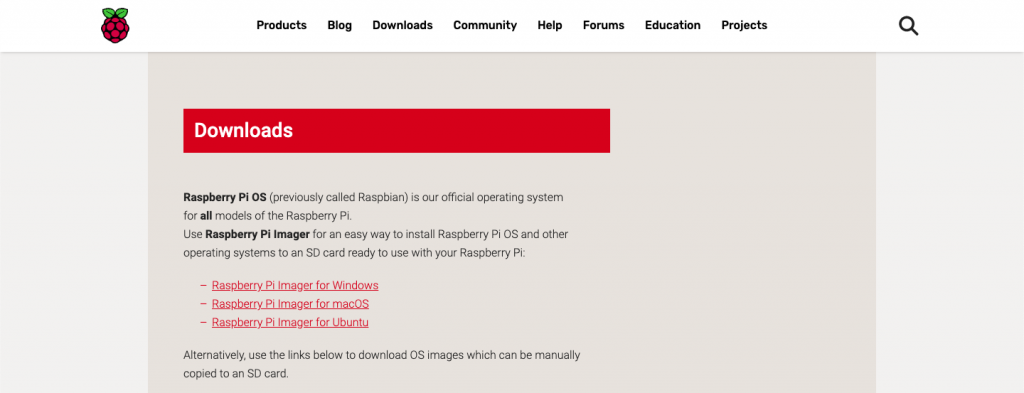The image size is (1024, 393).
Task: Visit the Forums page
Action: point(603,25)
